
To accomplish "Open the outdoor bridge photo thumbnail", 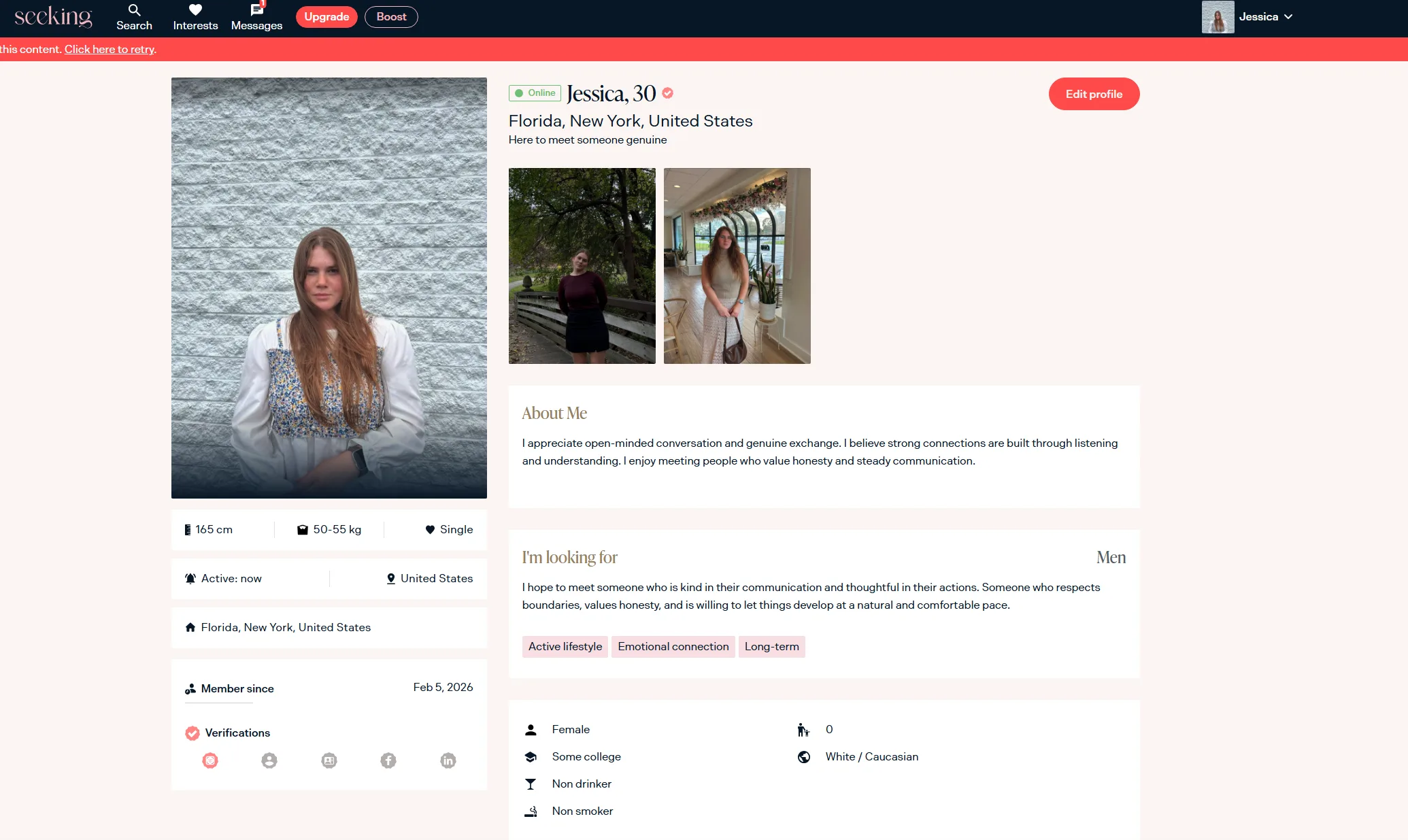I will [x=582, y=266].
